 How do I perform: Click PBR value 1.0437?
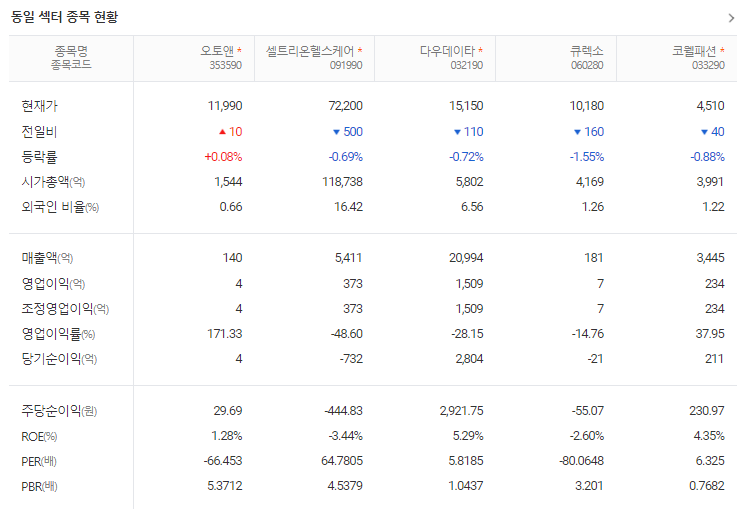pyautogui.click(x=466, y=486)
